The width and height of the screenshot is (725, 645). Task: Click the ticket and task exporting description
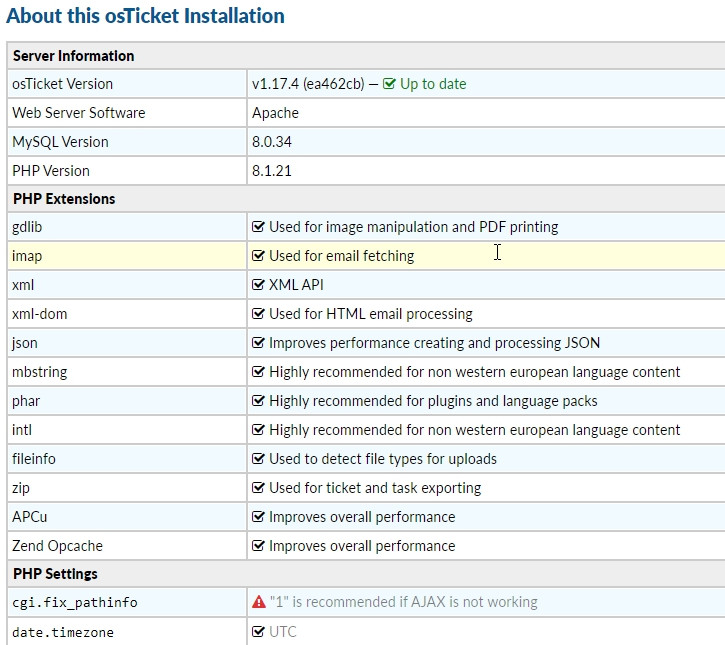tap(375, 488)
